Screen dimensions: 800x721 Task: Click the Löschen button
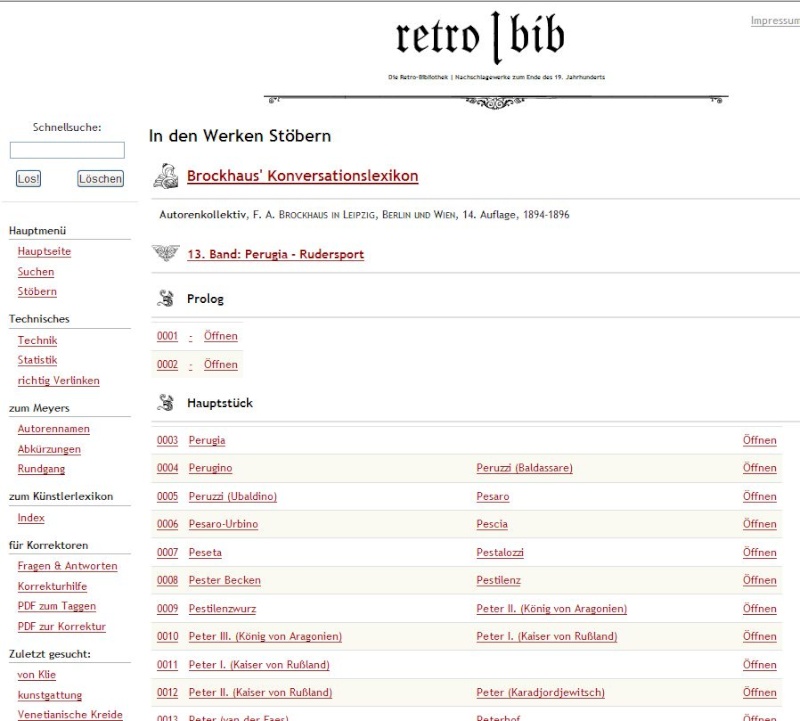[x=101, y=179]
